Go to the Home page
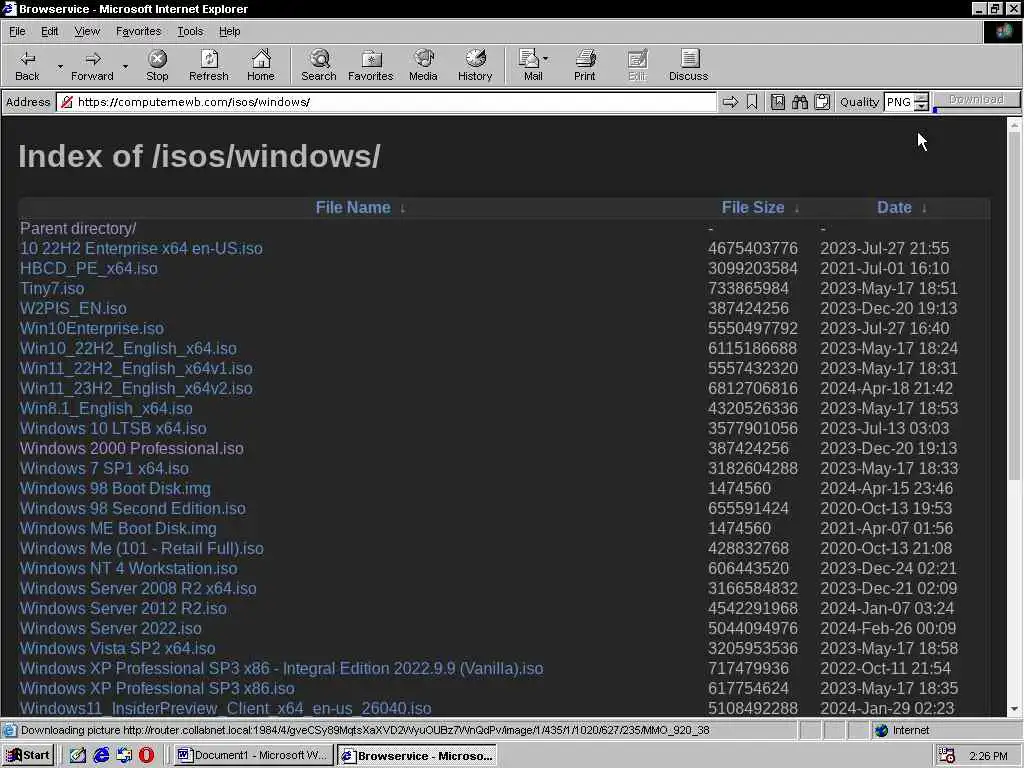 point(261,65)
